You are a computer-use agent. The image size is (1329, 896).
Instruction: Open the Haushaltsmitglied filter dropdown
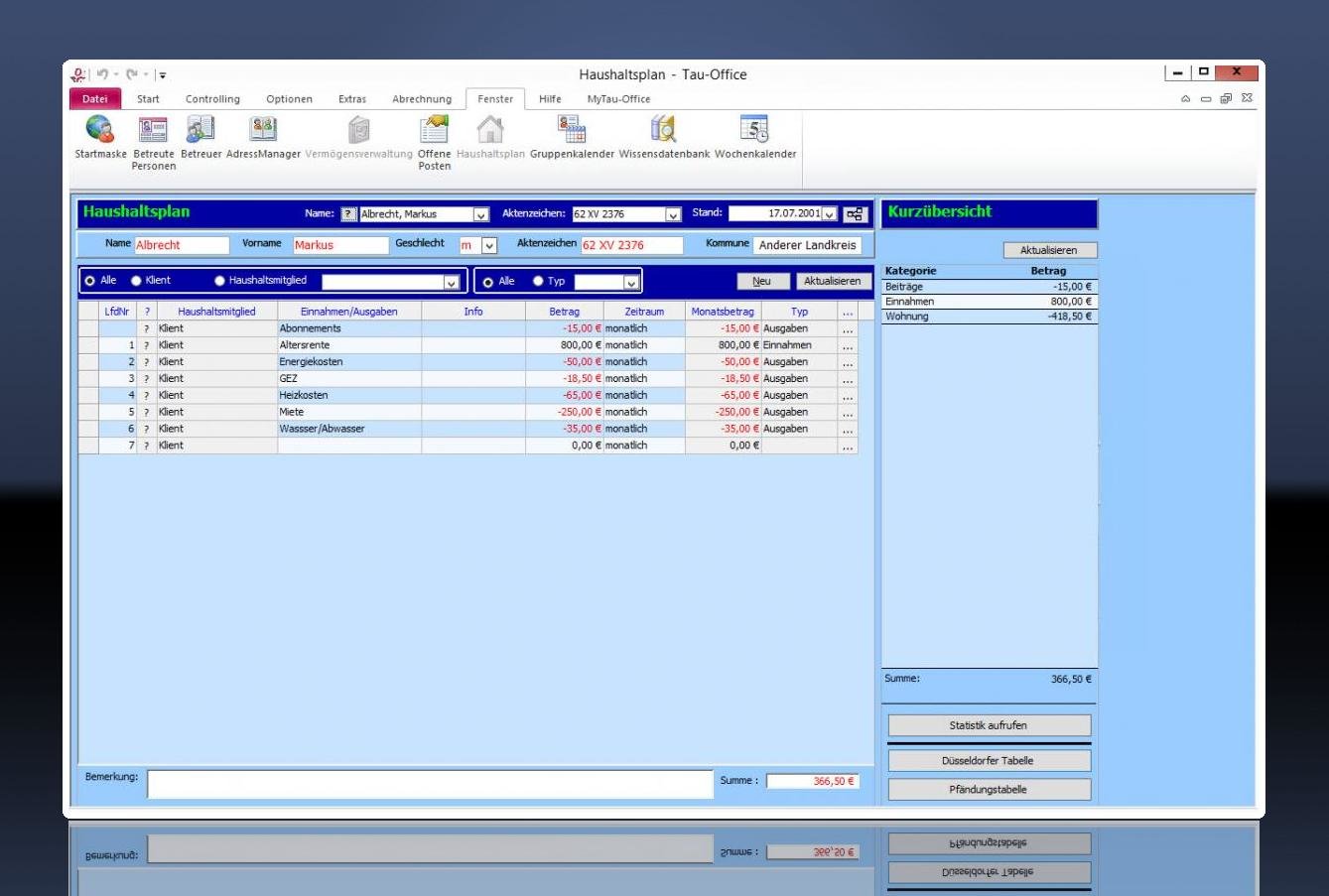pos(452,283)
